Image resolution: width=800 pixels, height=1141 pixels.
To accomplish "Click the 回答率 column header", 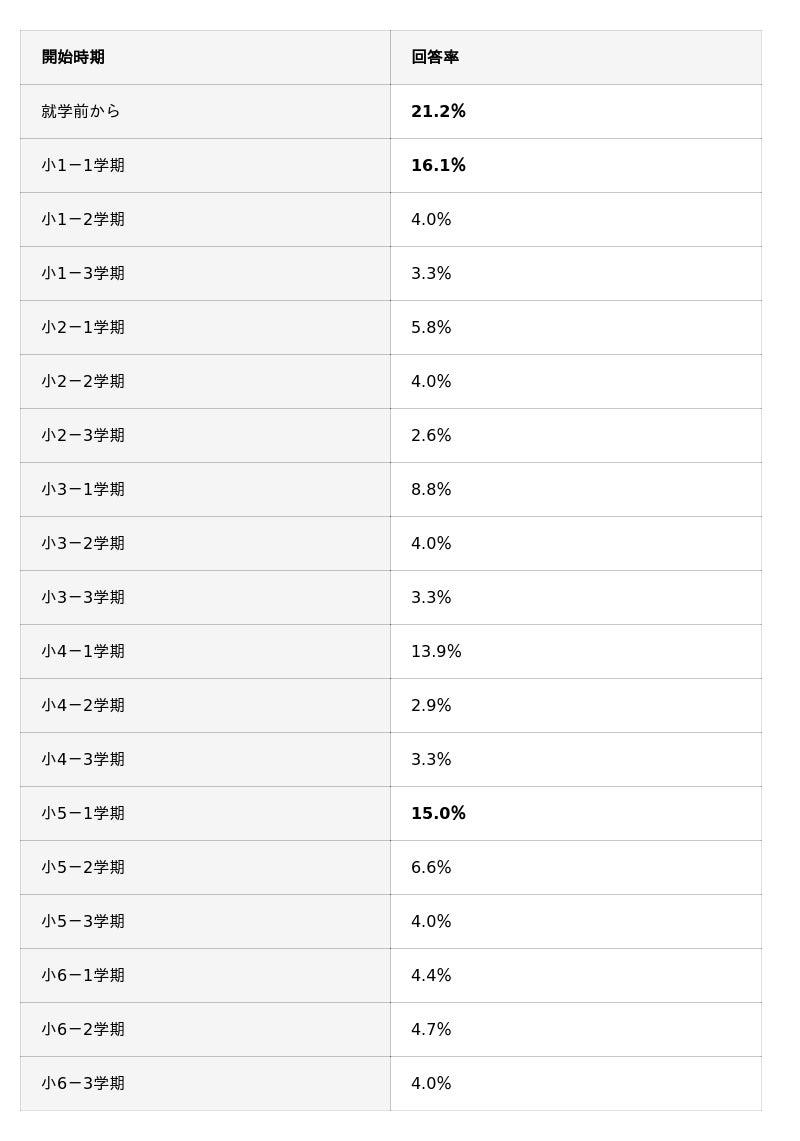I will (435, 58).
